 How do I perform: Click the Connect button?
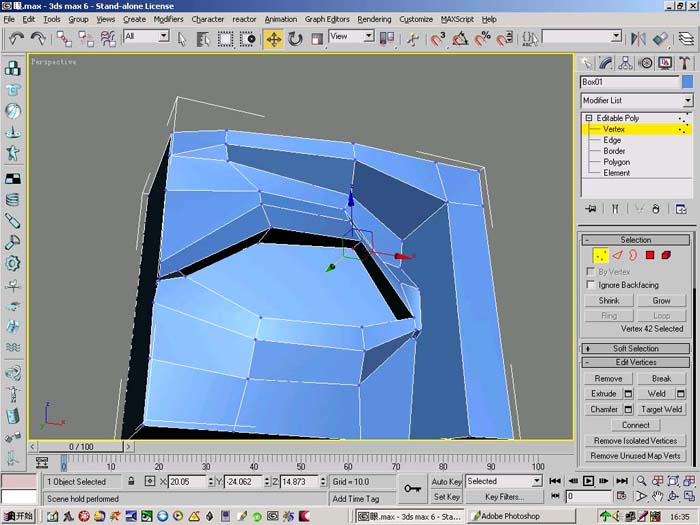point(636,425)
